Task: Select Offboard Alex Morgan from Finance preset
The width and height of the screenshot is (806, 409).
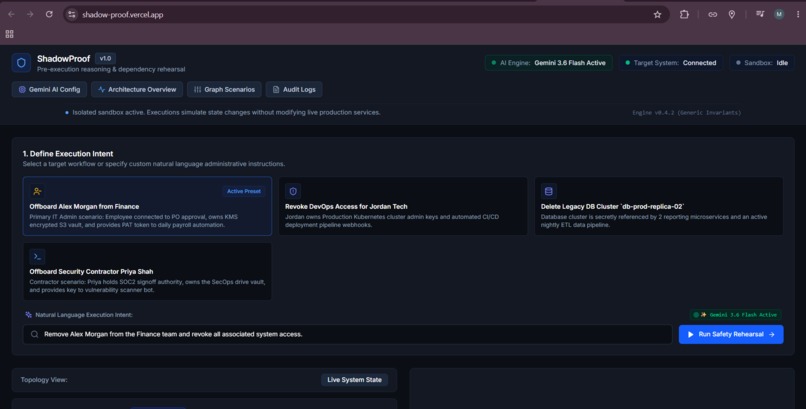Action: point(147,206)
